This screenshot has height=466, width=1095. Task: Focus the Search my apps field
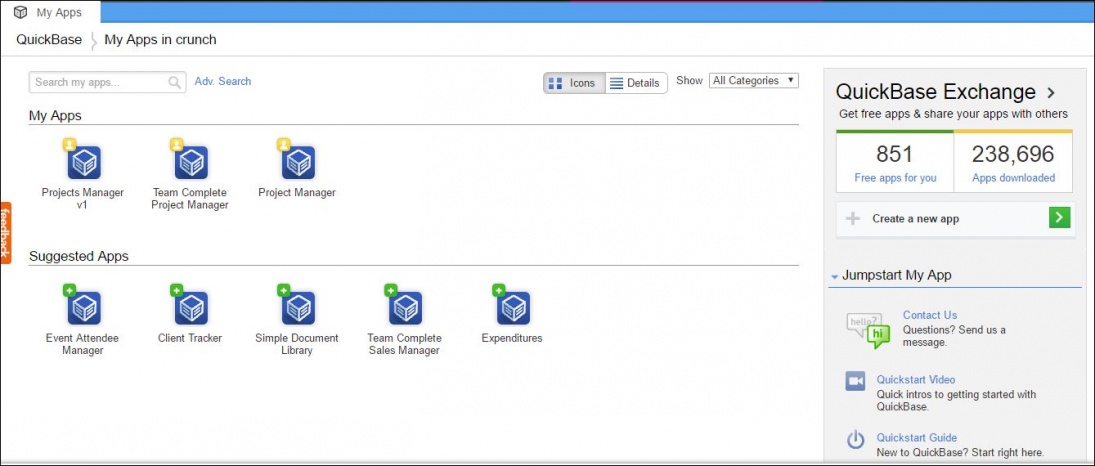108,82
